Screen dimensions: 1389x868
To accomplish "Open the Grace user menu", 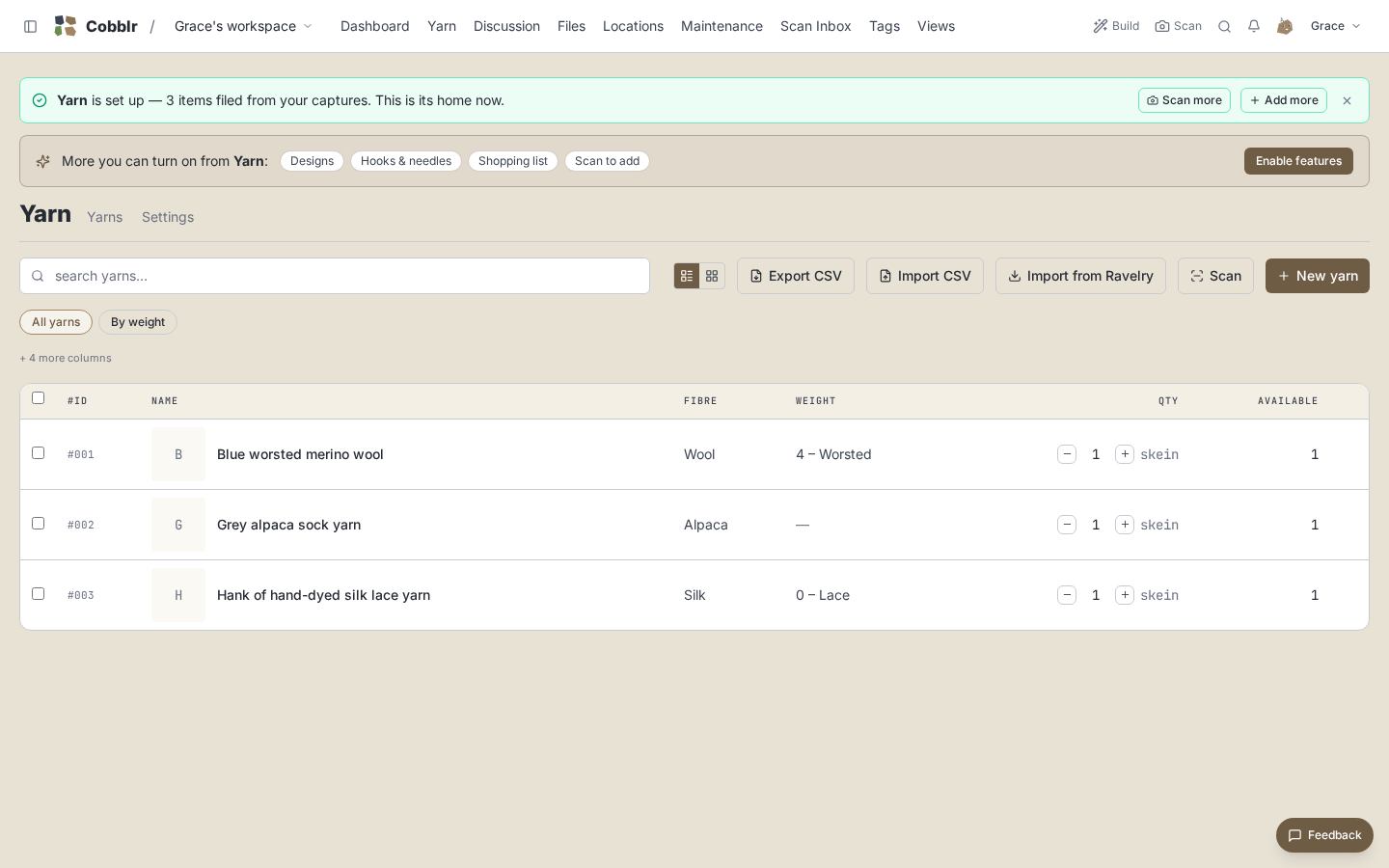I will coord(1336,26).
